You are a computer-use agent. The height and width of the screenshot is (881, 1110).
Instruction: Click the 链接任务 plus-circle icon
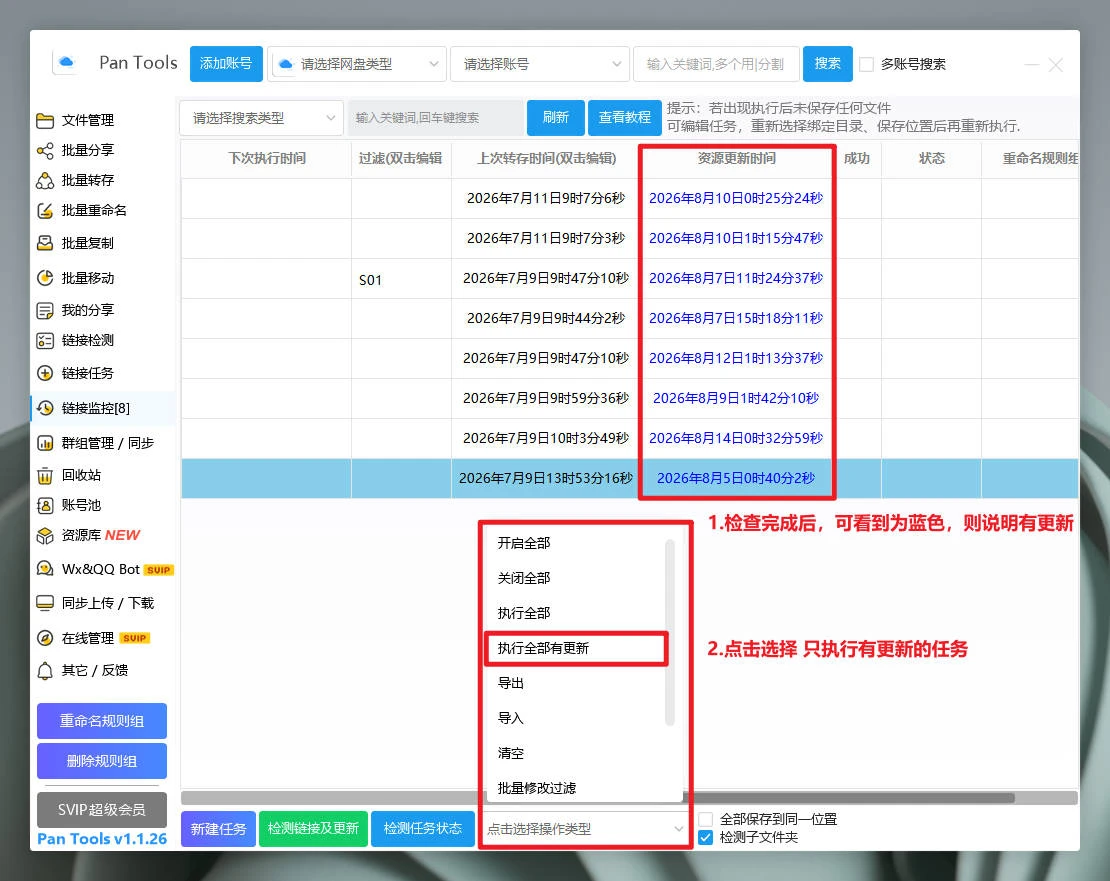point(45,374)
